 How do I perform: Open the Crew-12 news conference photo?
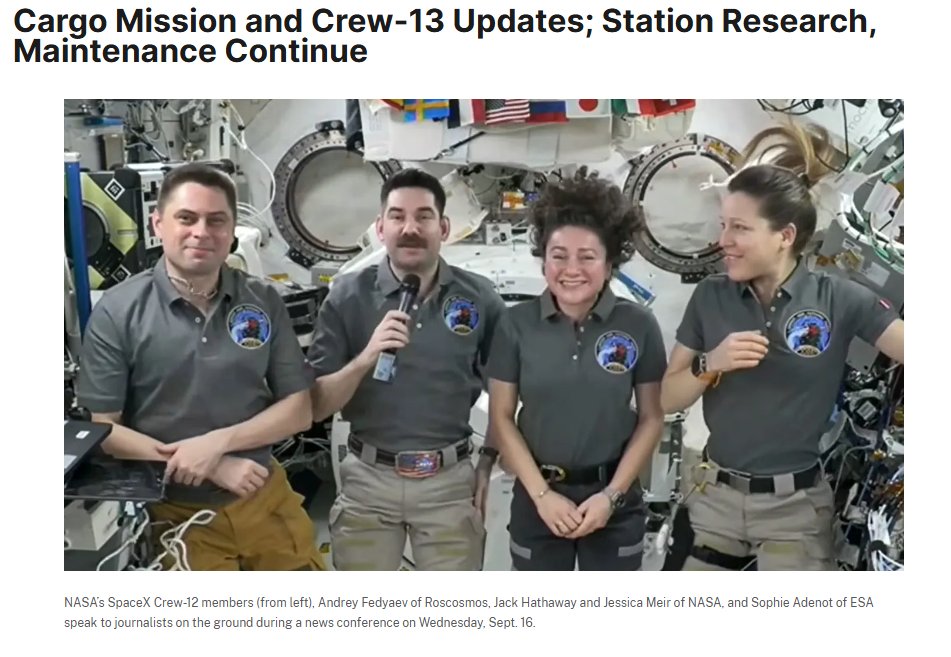pyautogui.click(x=483, y=334)
